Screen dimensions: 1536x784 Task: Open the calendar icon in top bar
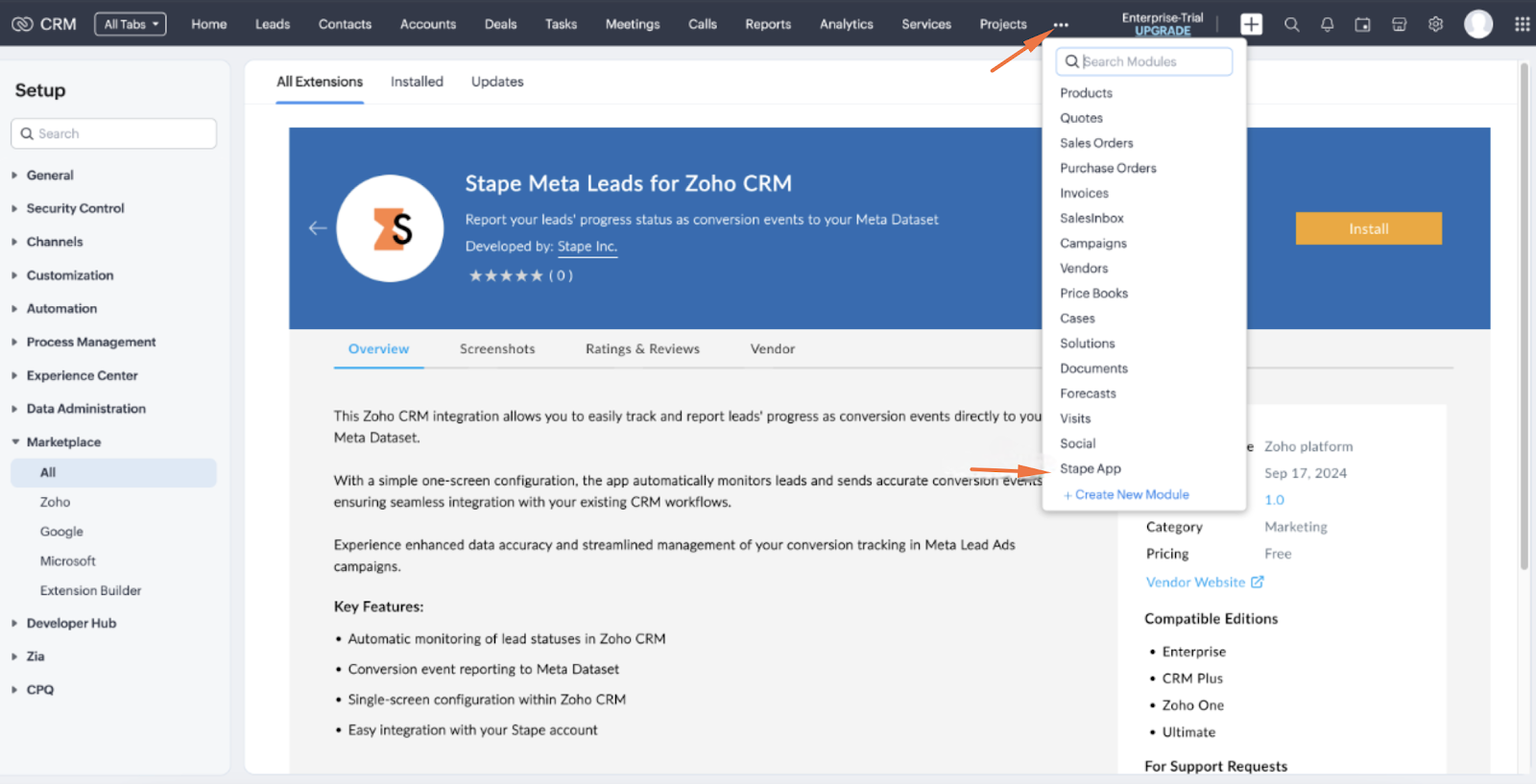pos(1362,24)
